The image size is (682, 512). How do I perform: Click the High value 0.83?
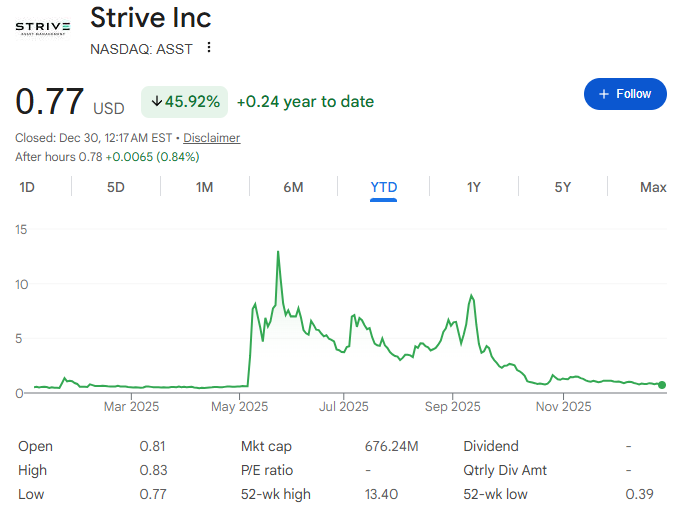(x=153, y=470)
